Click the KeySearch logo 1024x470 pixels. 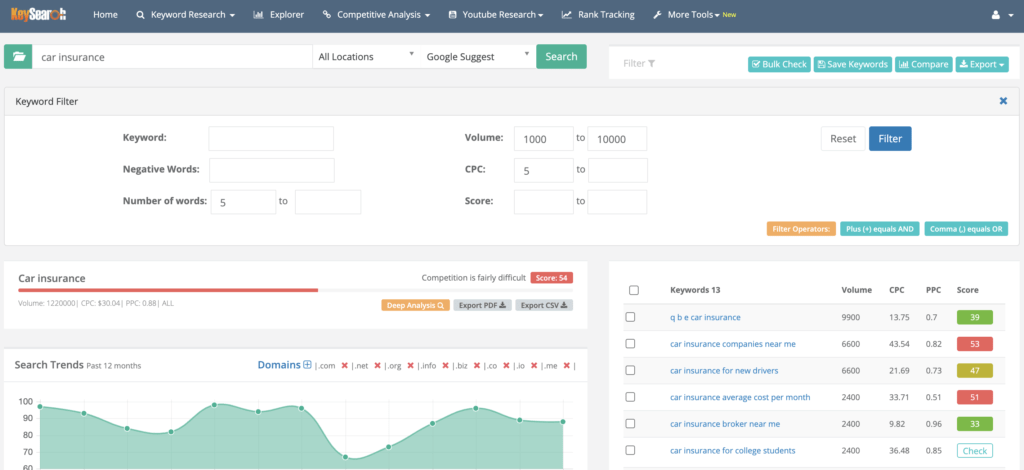39,14
